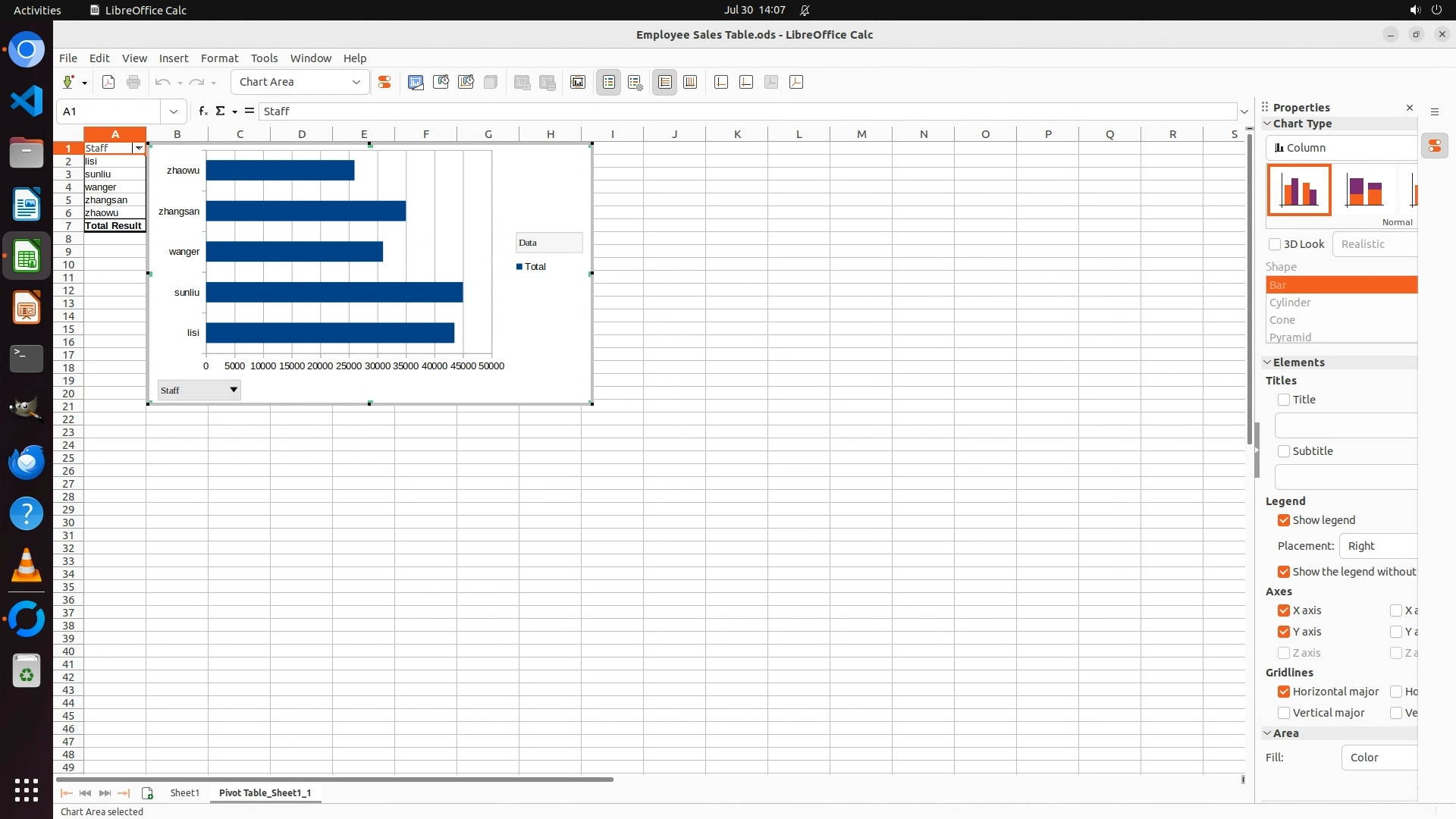Open the Format menu

219,58
